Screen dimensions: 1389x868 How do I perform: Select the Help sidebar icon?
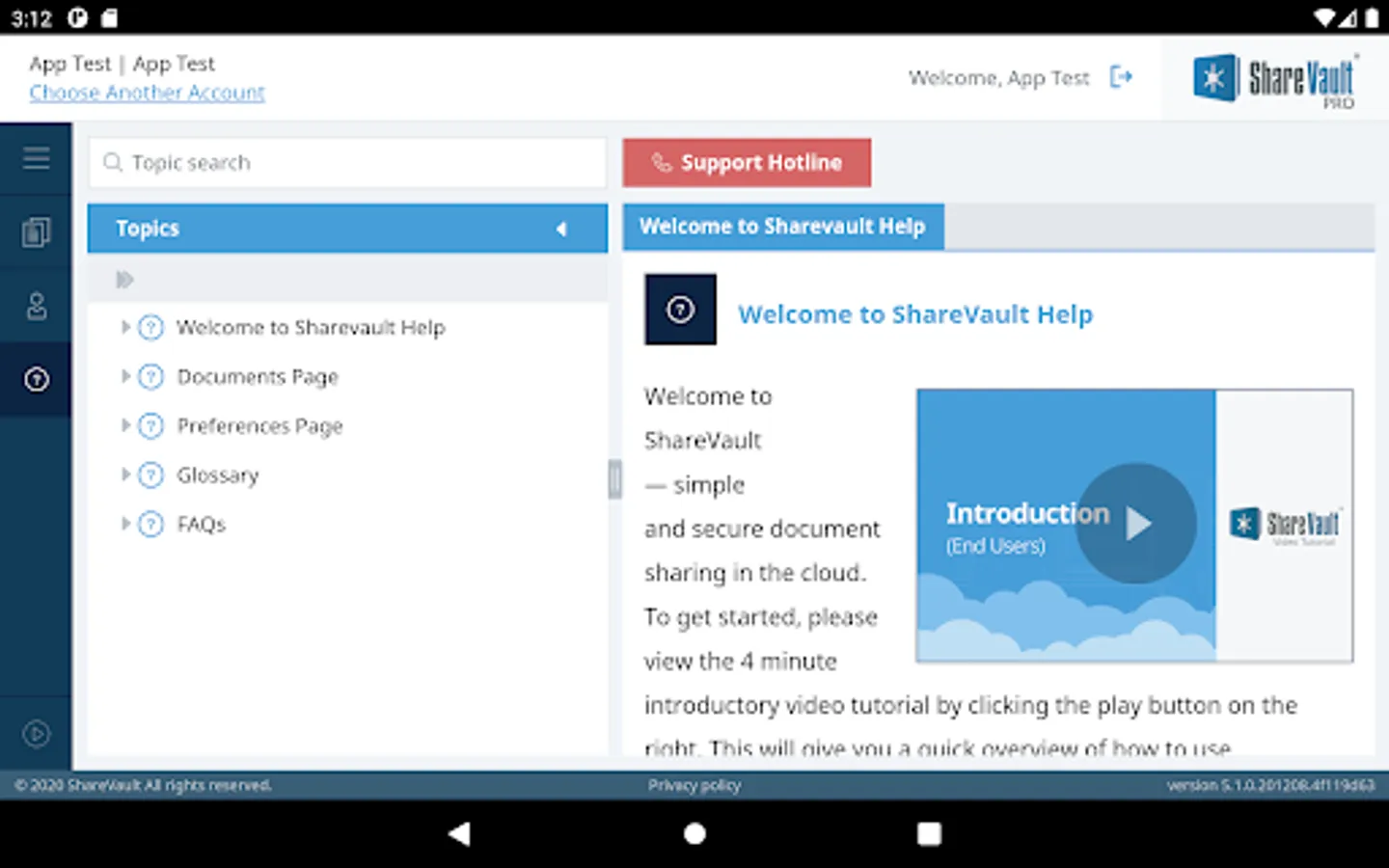(x=37, y=379)
